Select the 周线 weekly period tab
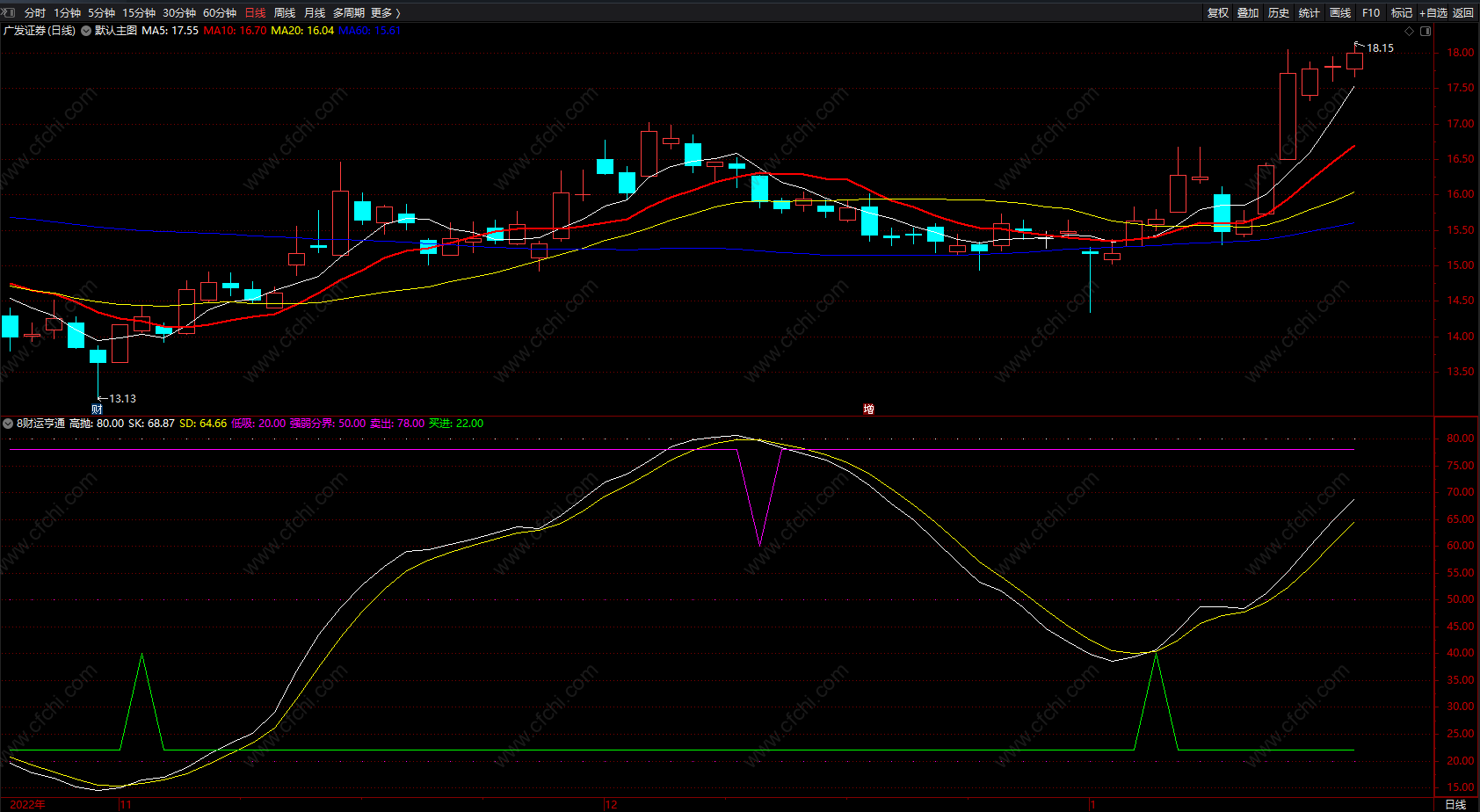This screenshot has height=812, width=1480. point(285,13)
